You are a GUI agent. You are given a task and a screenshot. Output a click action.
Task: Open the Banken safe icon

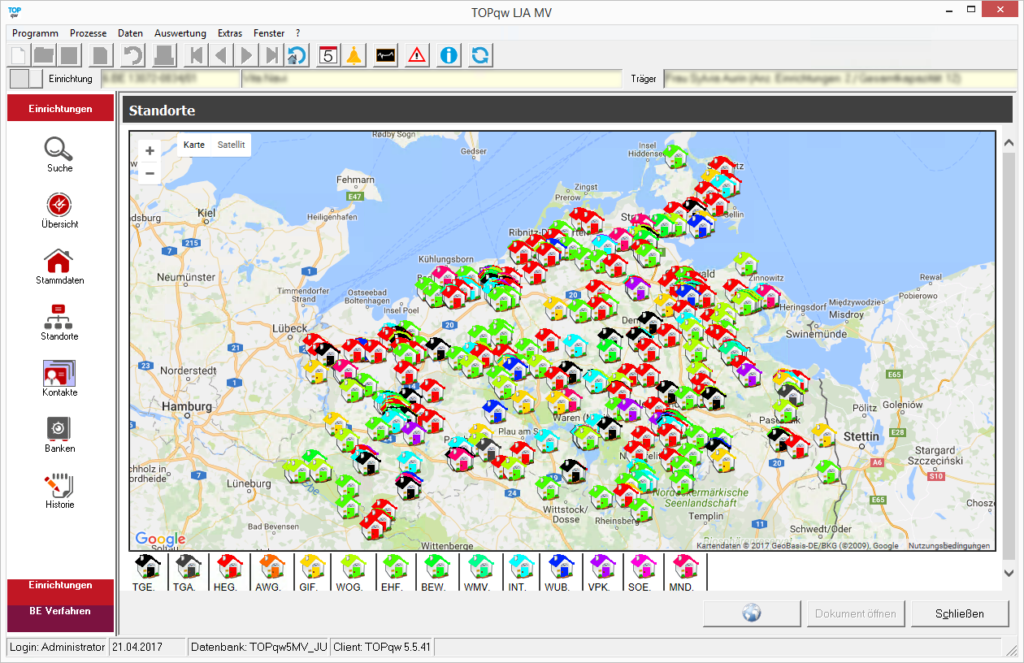point(59,429)
